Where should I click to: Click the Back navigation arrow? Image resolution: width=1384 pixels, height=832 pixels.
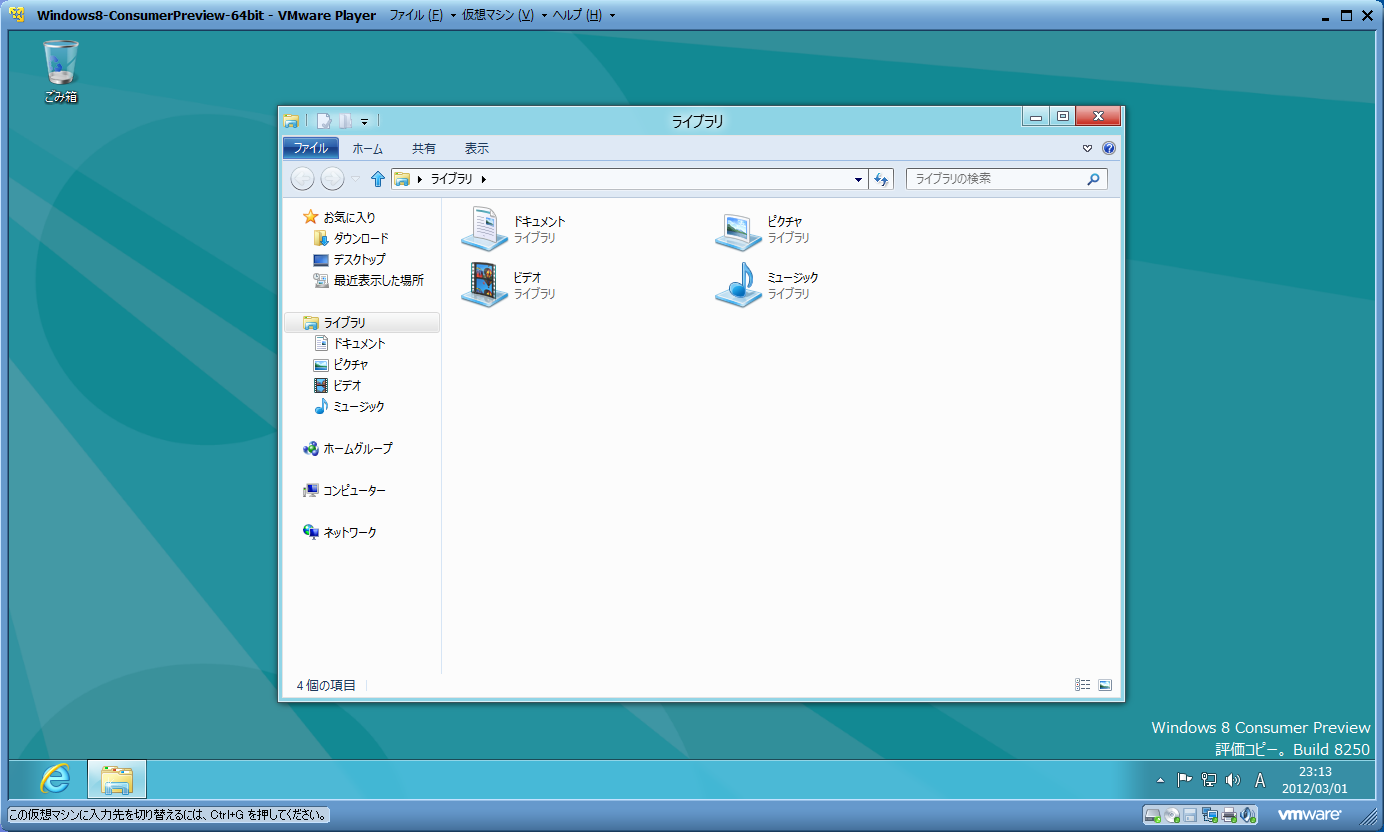(x=302, y=179)
